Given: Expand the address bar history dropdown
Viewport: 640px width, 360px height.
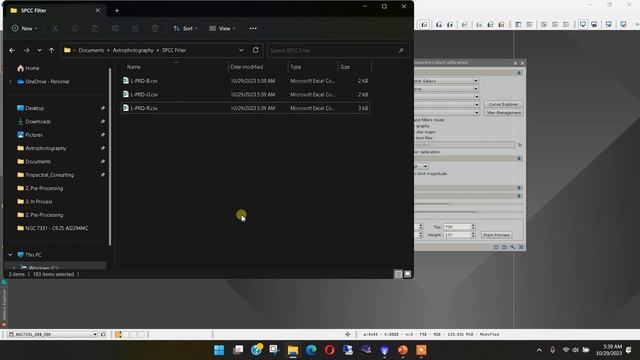Looking at the screenshot, I should point(241,50).
